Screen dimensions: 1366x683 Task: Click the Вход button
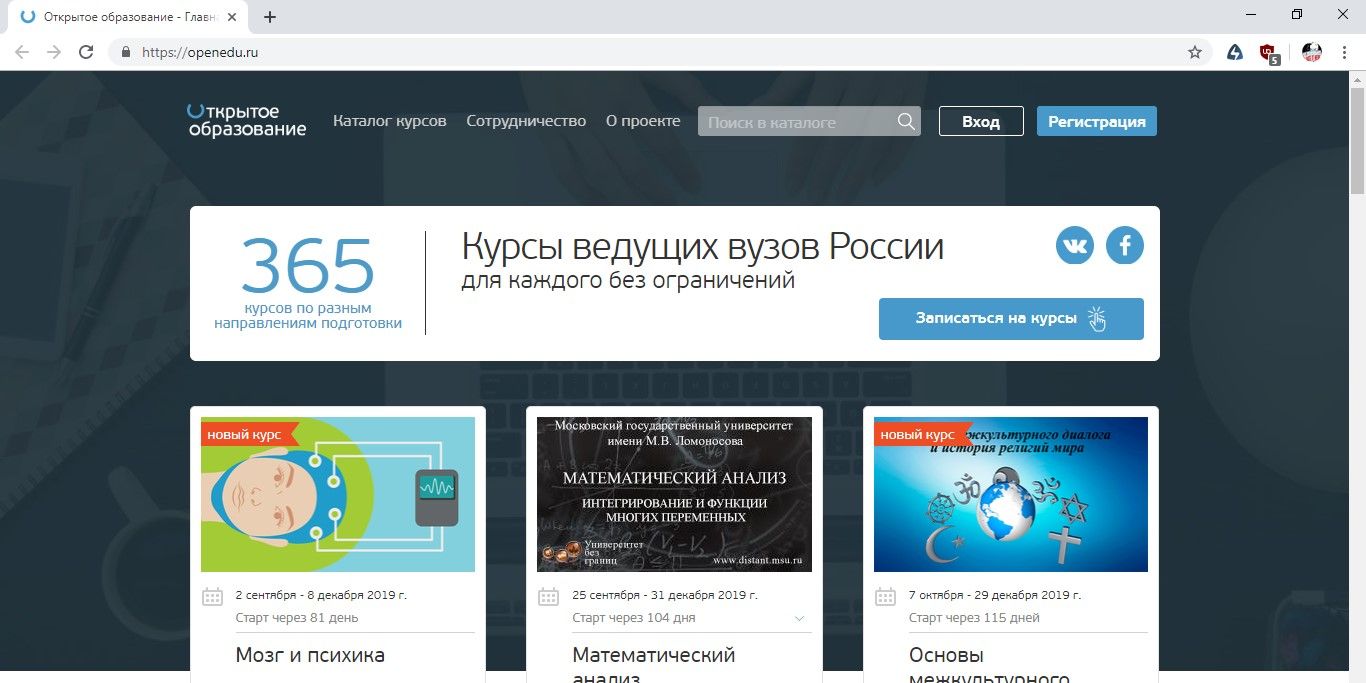(x=981, y=121)
